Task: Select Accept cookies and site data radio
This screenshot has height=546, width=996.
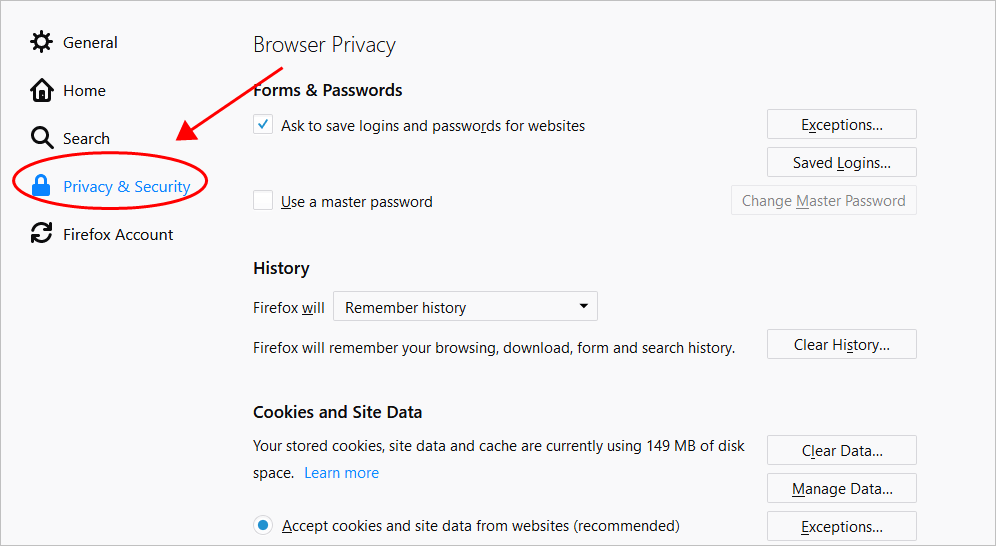Action: point(263,526)
